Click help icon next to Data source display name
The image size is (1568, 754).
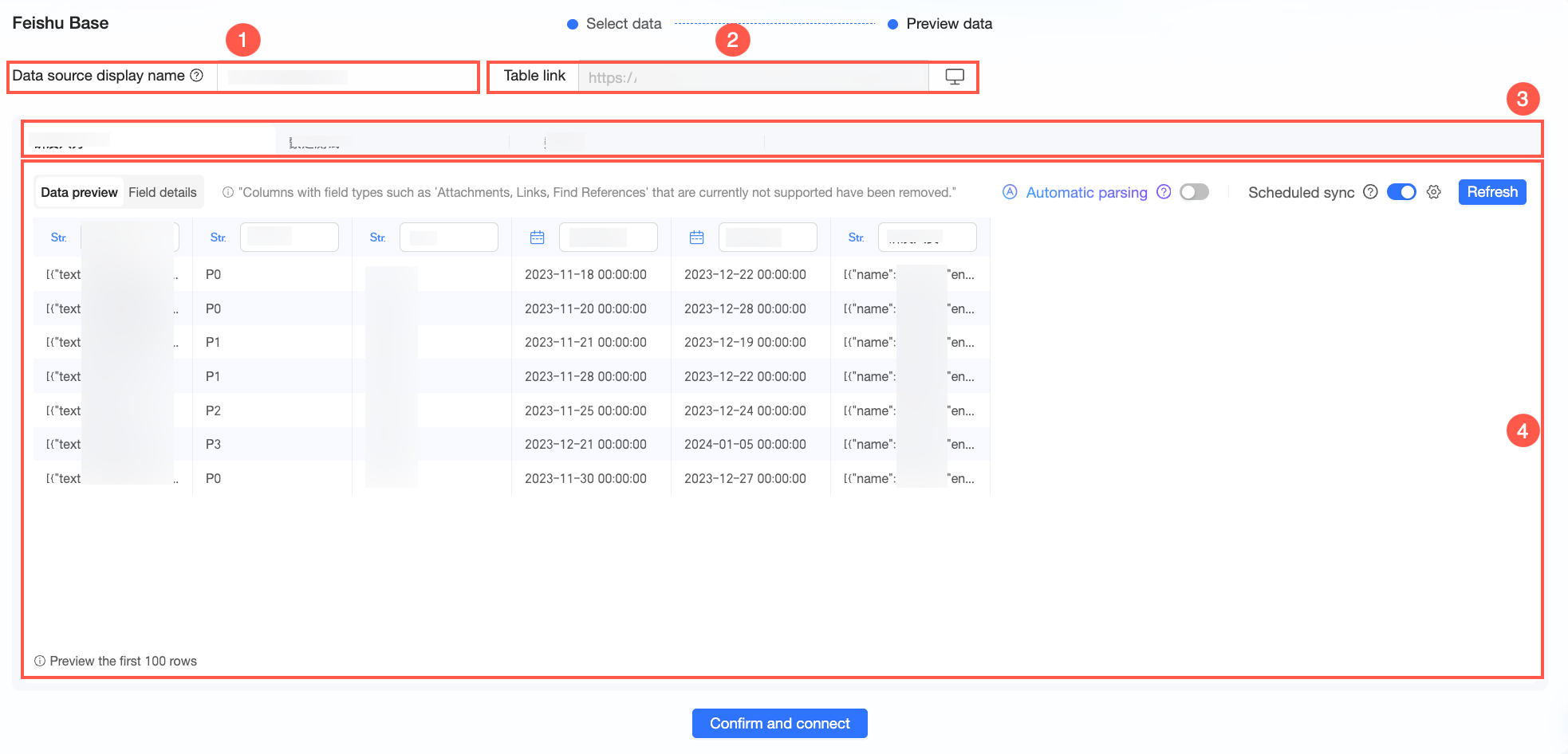pos(197,75)
